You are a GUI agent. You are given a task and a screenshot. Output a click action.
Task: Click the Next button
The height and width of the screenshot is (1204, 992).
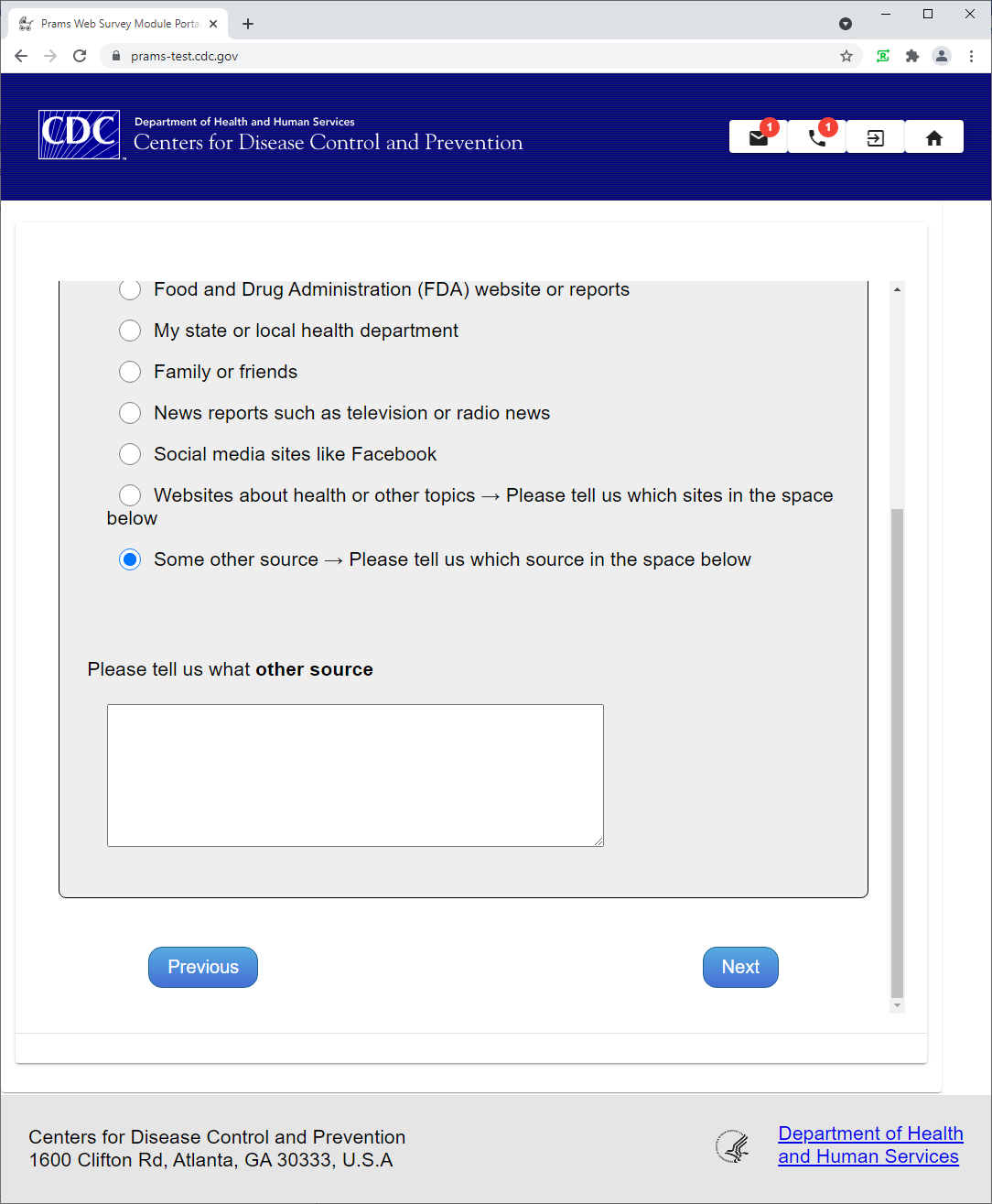tap(740, 967)
